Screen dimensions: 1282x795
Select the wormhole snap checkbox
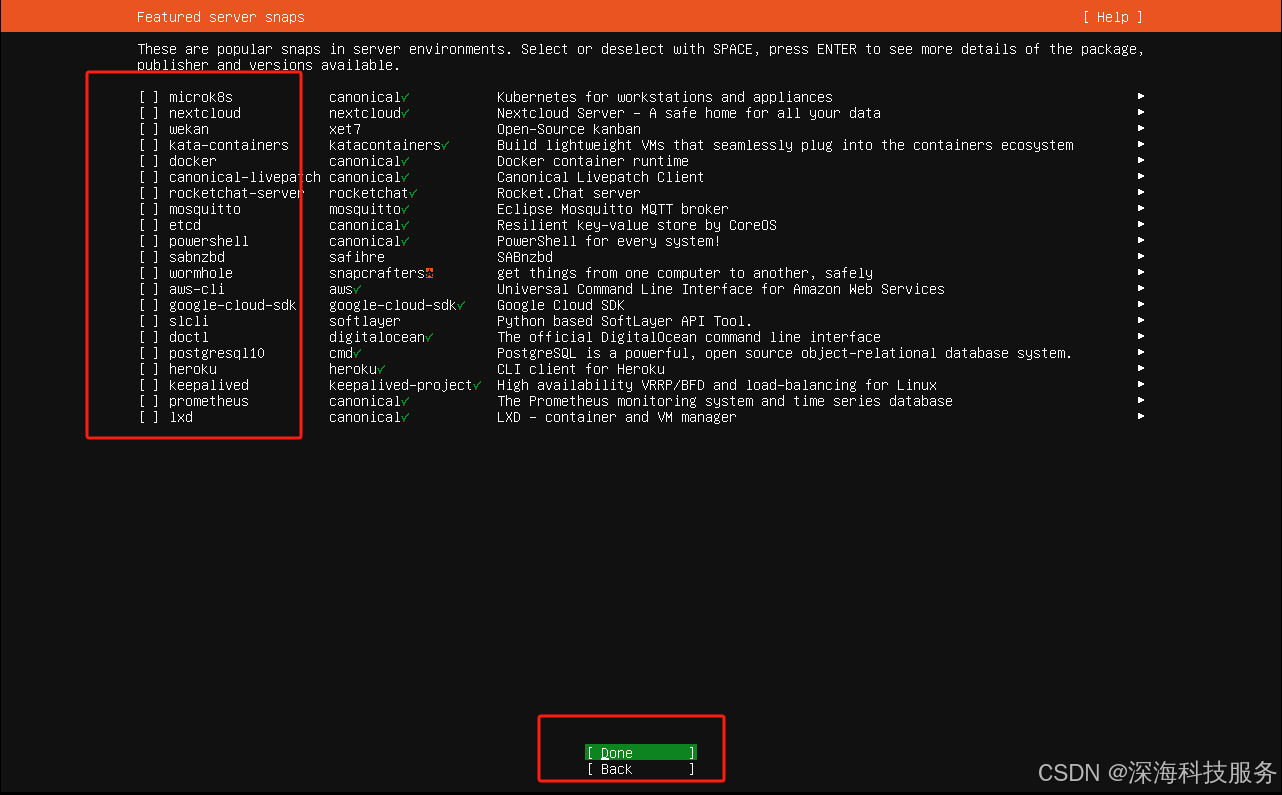[x=149, y=273]
